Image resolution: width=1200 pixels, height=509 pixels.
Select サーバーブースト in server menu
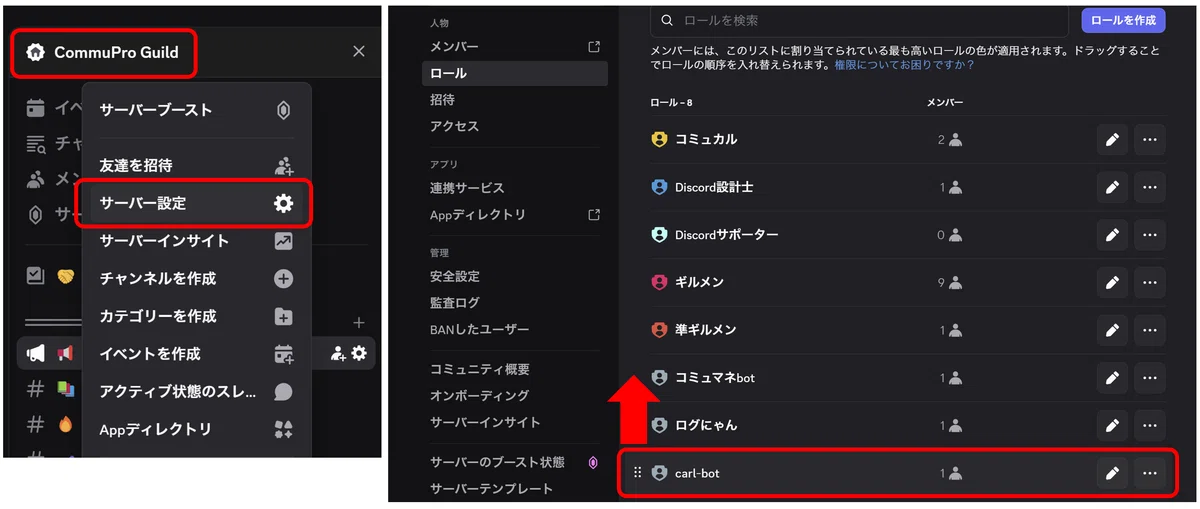197,110
